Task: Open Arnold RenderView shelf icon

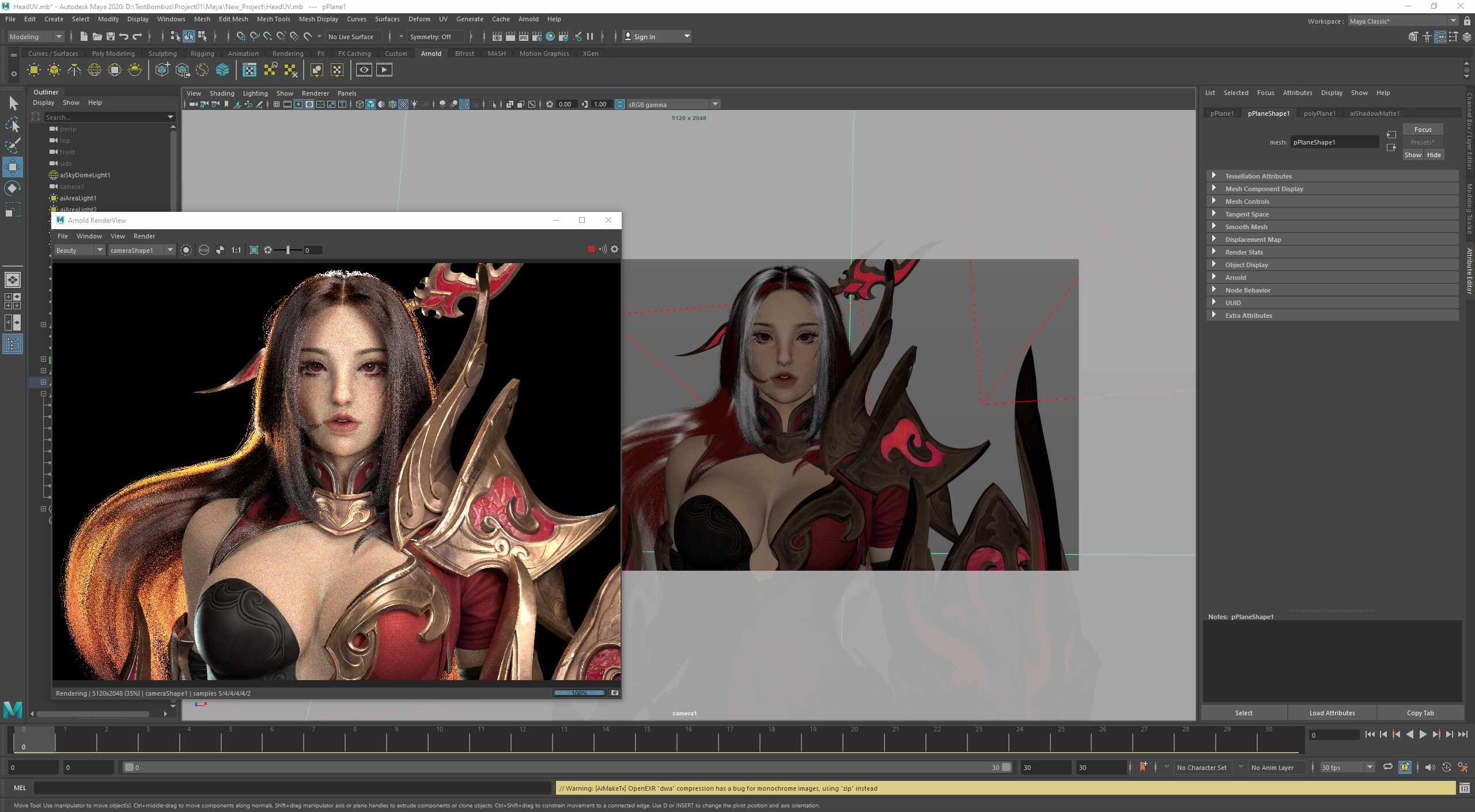Action: (x=364, y=70)
